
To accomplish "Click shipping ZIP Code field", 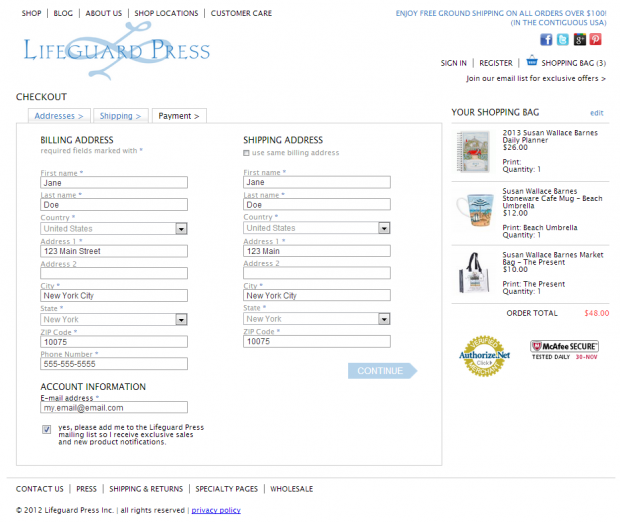I will [317, 341].
